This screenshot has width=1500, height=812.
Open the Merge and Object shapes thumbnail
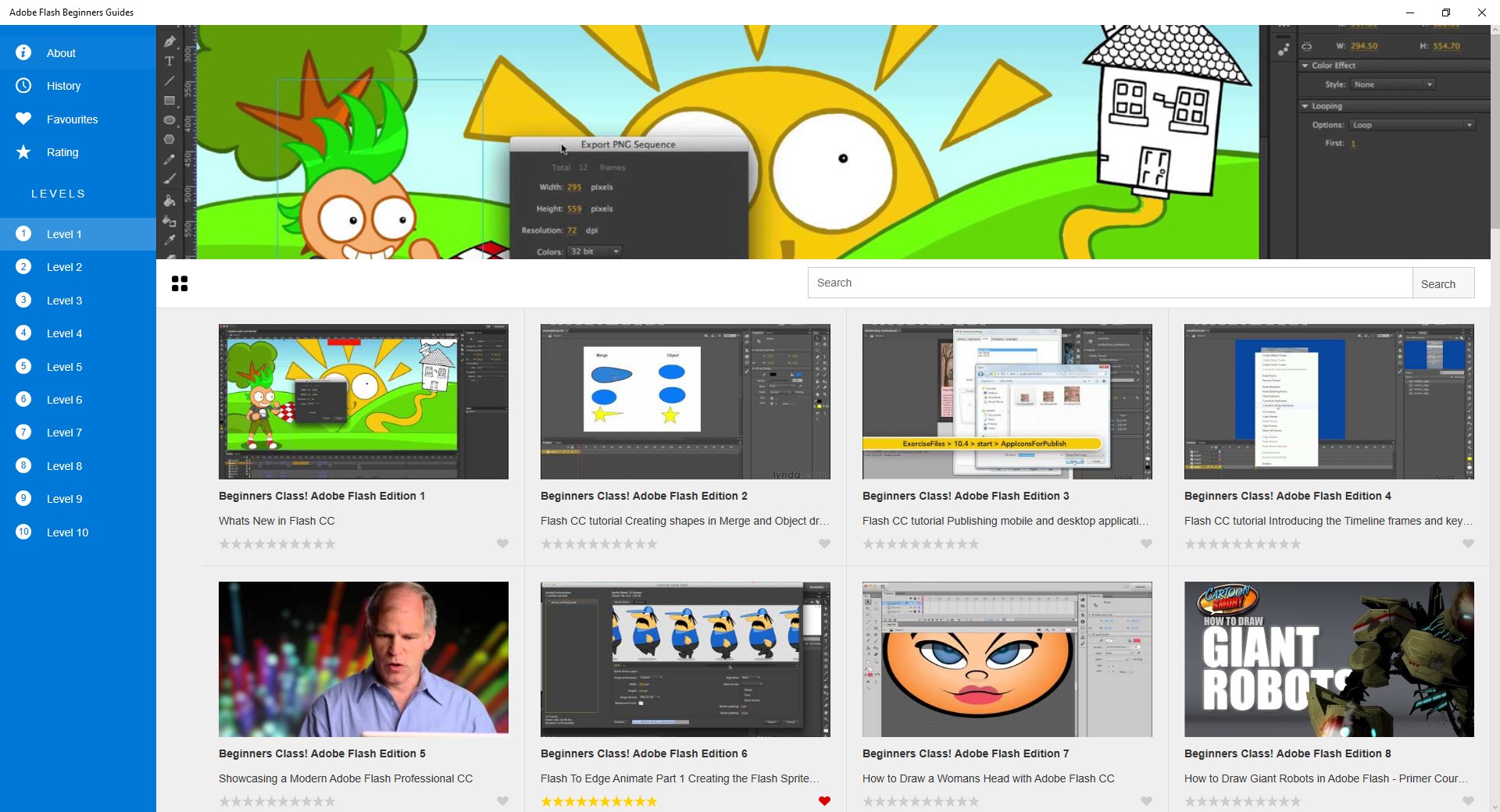point(685,401)
